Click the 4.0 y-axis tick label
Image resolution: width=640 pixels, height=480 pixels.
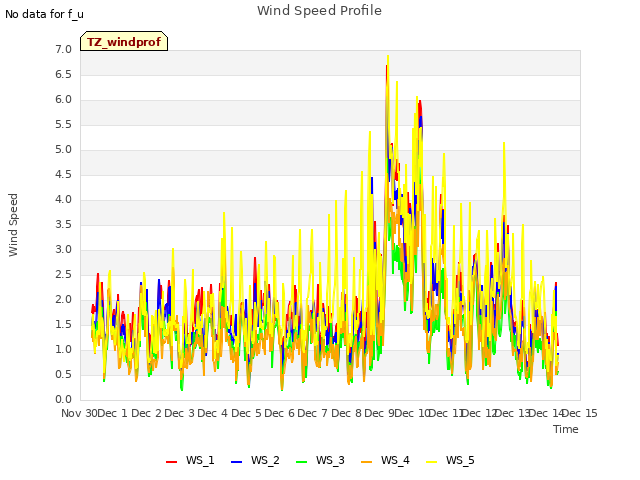point(63,200)
